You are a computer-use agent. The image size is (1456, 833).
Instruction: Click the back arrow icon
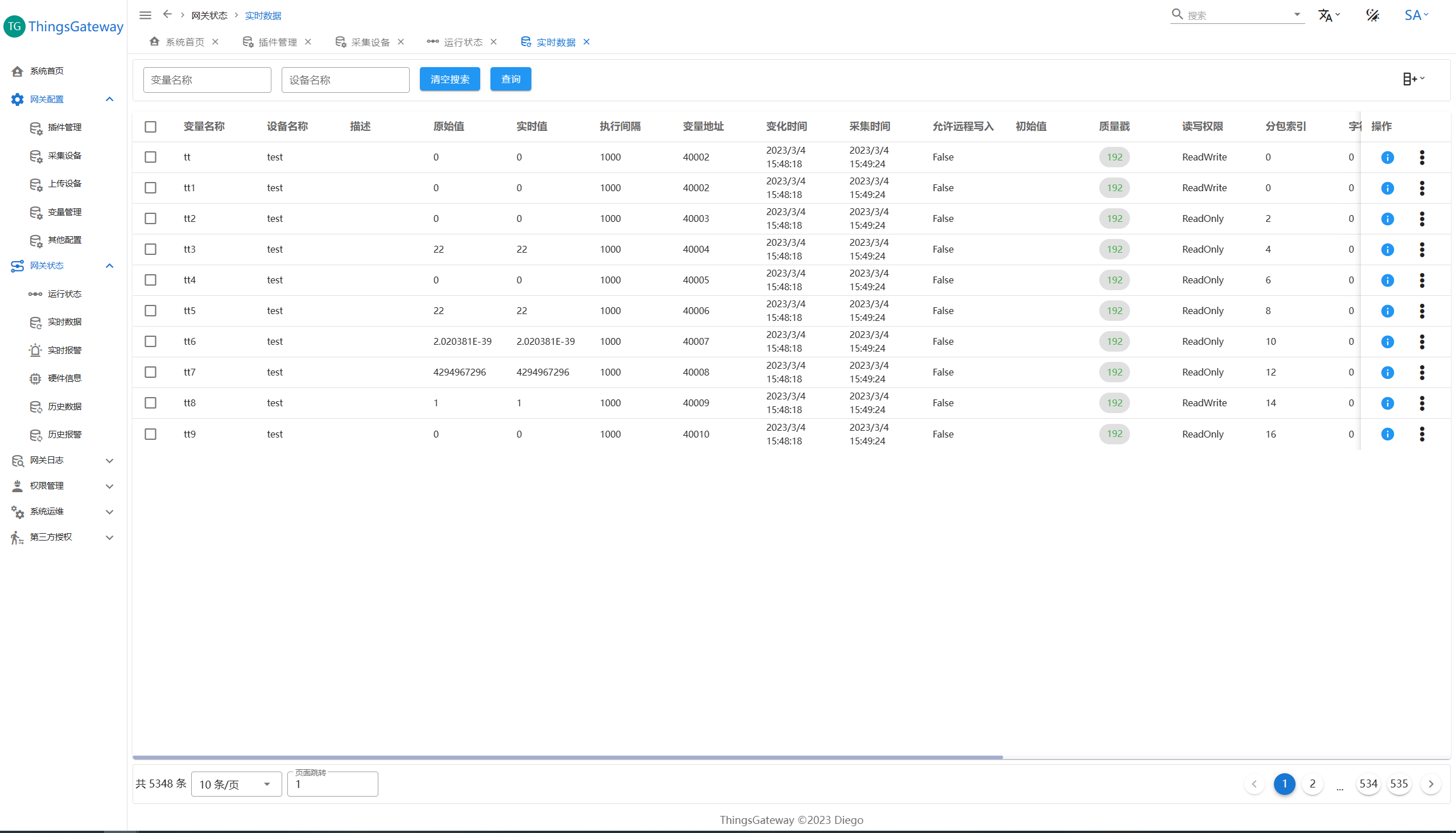[x=167, y=14]
